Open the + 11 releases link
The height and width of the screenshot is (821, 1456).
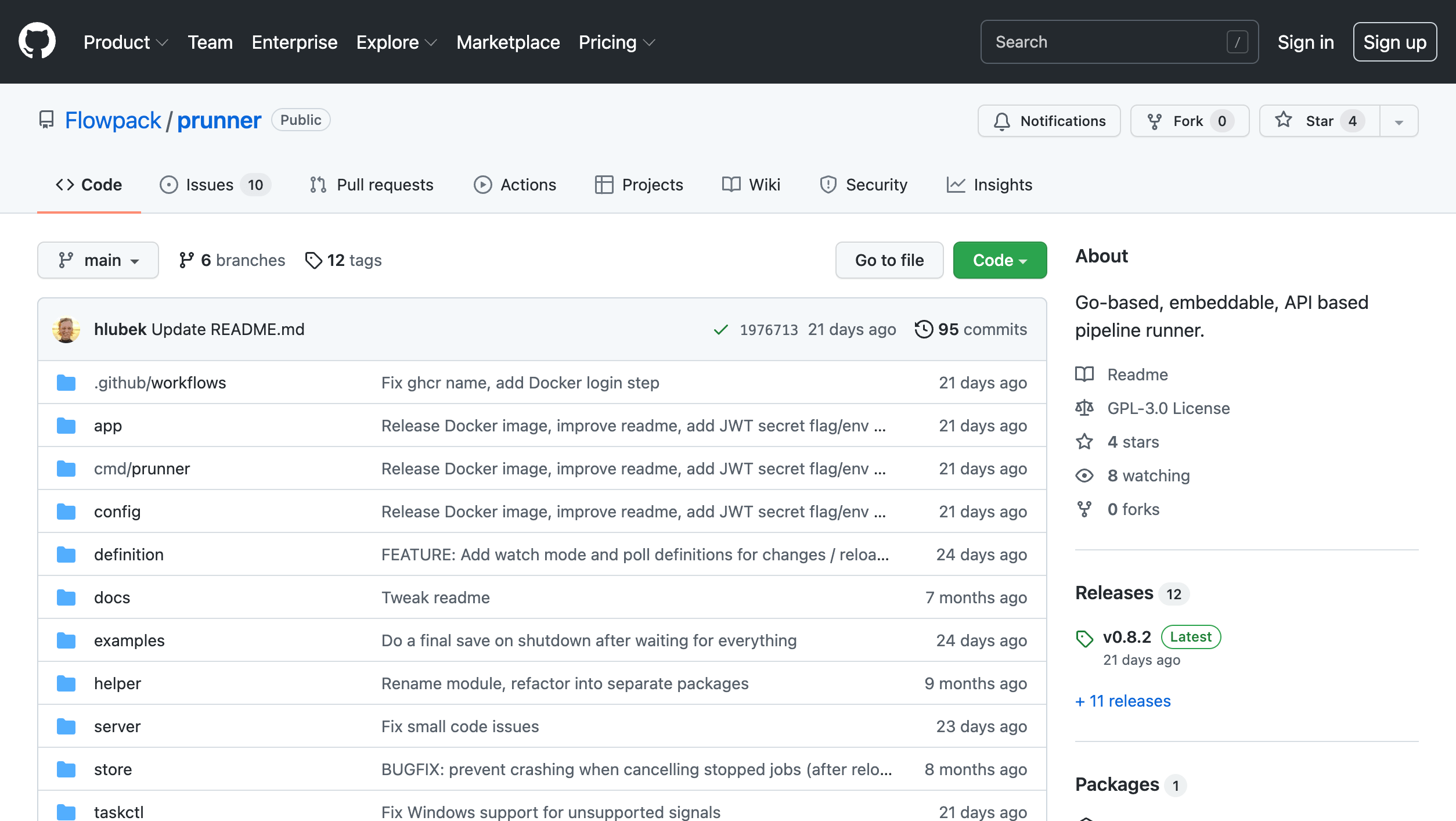1123,701
